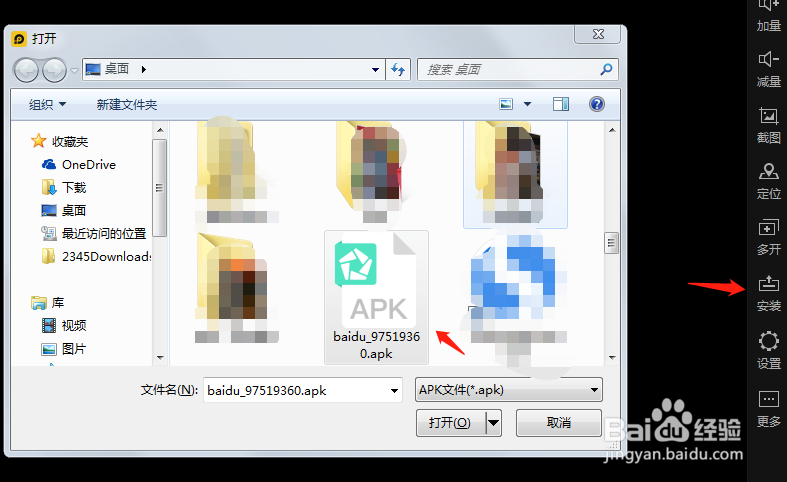The height and width of the screenshot is (482, 787).
Task: Select 收藏夹 favorites in navigation pane
Action: click(x=70, y=142)
